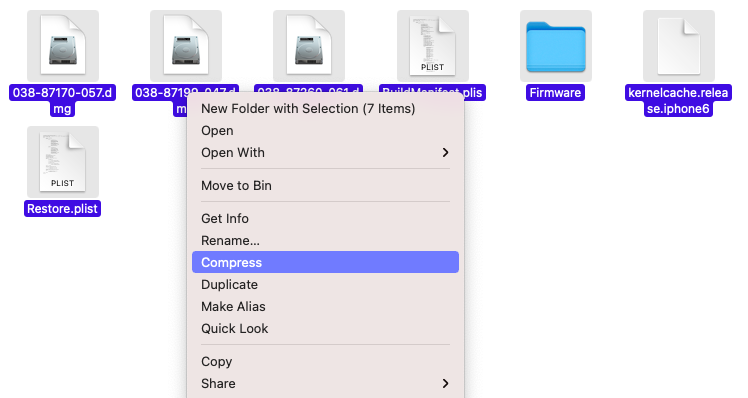Click the BuildManifest plist file icon

(433, 45)
